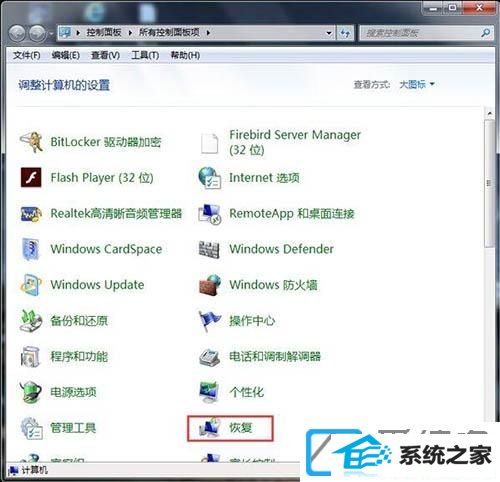Open the 工具(T) menu
500x482 pixels.
(145, 55)
